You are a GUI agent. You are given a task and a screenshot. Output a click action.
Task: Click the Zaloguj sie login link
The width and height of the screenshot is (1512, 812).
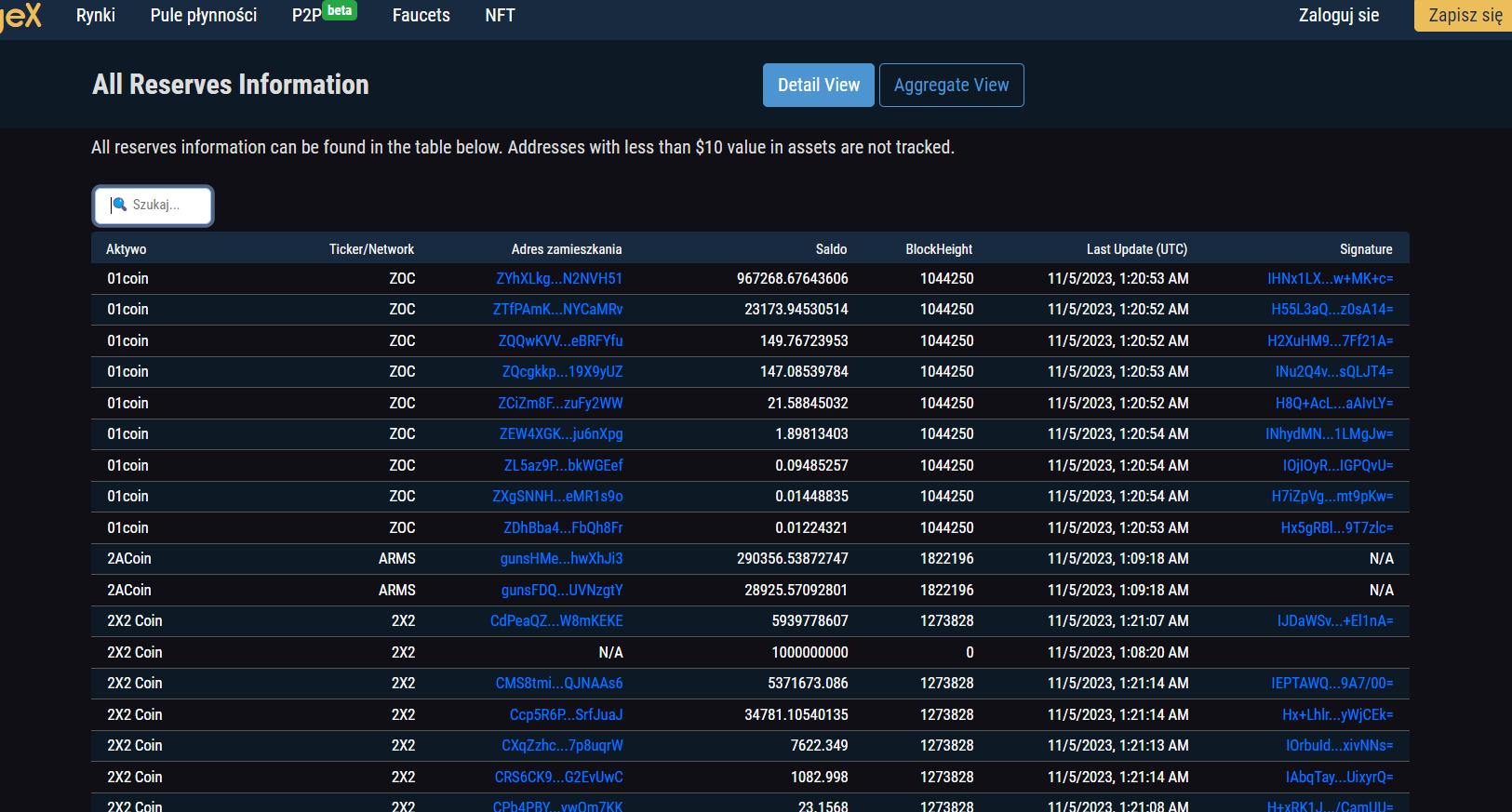coord(1338,16)
